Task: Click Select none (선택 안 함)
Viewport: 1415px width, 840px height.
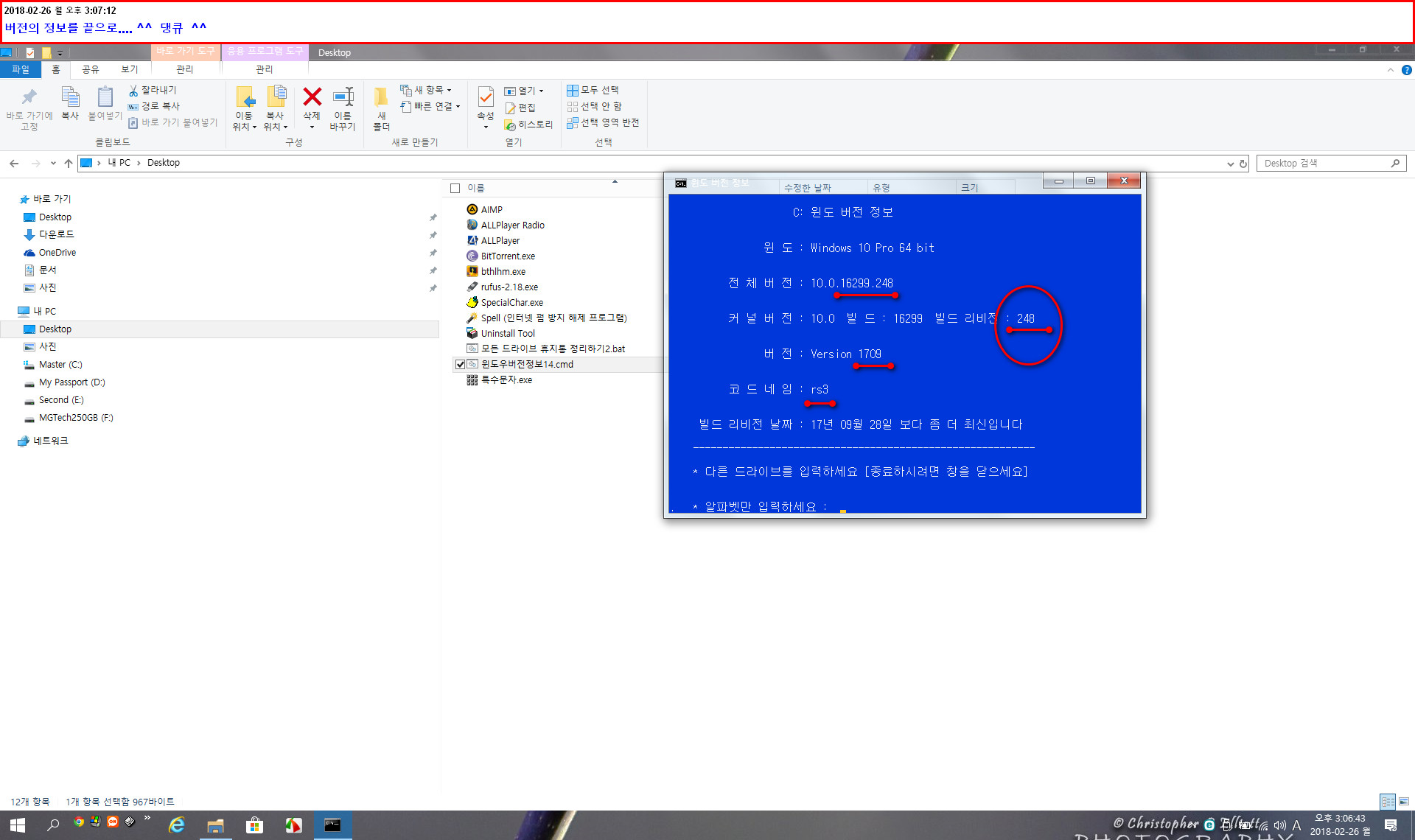Action: click(x=594, y=106)
